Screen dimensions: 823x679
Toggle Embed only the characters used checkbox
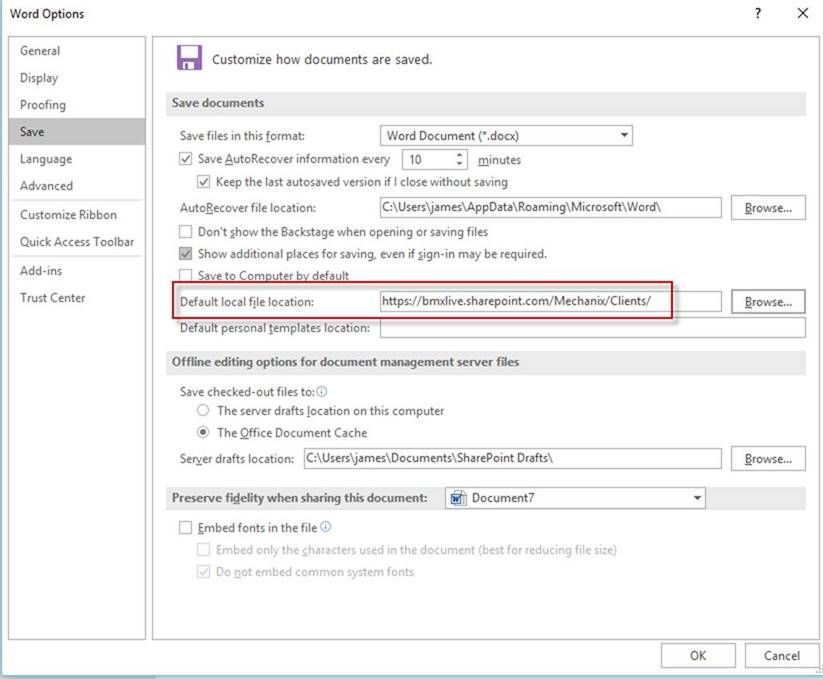[x=203, y=549]
